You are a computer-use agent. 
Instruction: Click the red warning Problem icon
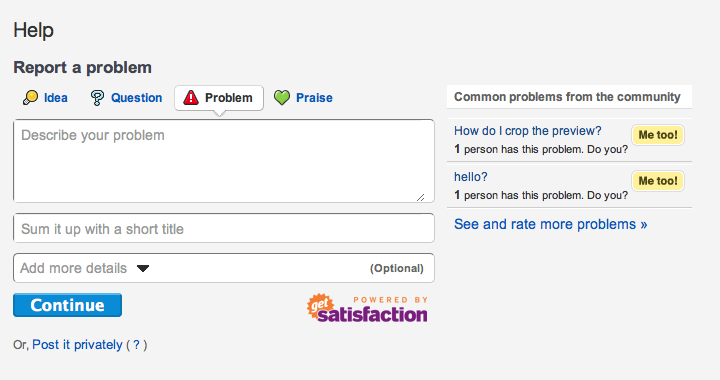pos(191,98)
